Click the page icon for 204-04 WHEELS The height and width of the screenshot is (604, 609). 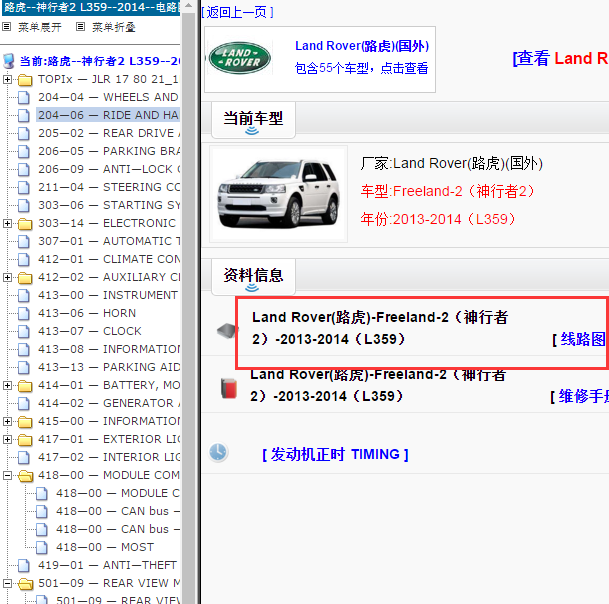click(x=24, y=97)
